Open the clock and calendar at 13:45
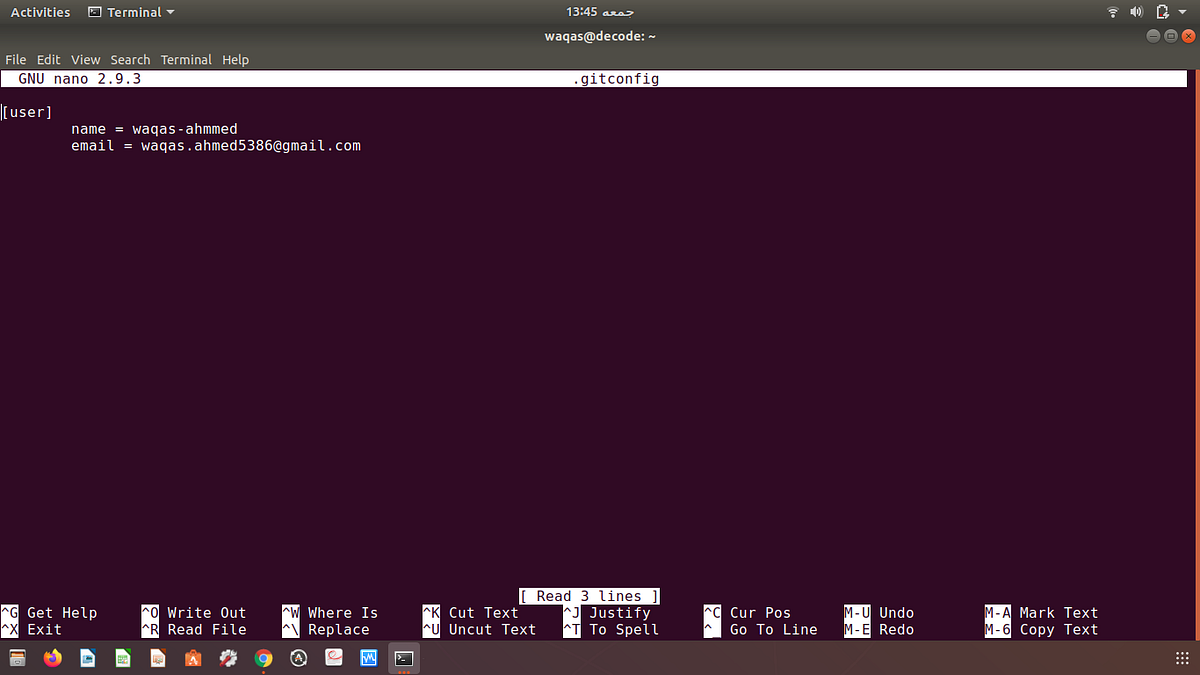The width and height of the screenshot is (1200, 675). coord(600,12)
